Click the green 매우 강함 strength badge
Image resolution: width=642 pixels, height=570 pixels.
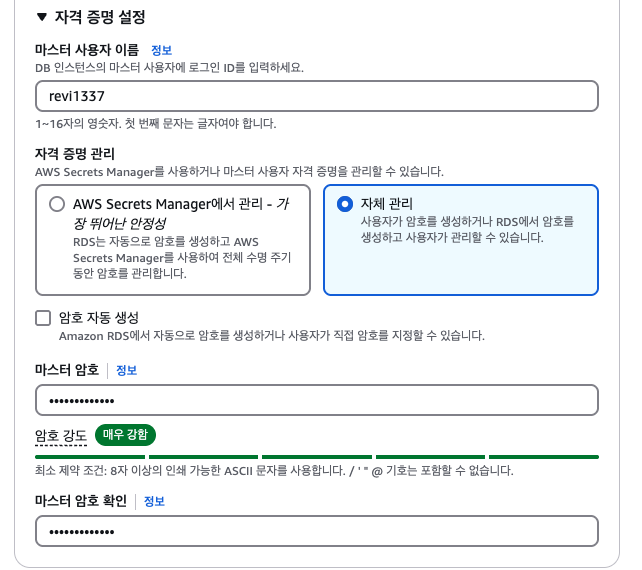[x=125, y=434]
